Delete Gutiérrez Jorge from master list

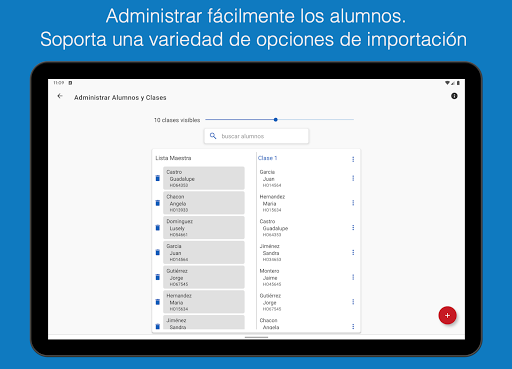coord(158,277)
